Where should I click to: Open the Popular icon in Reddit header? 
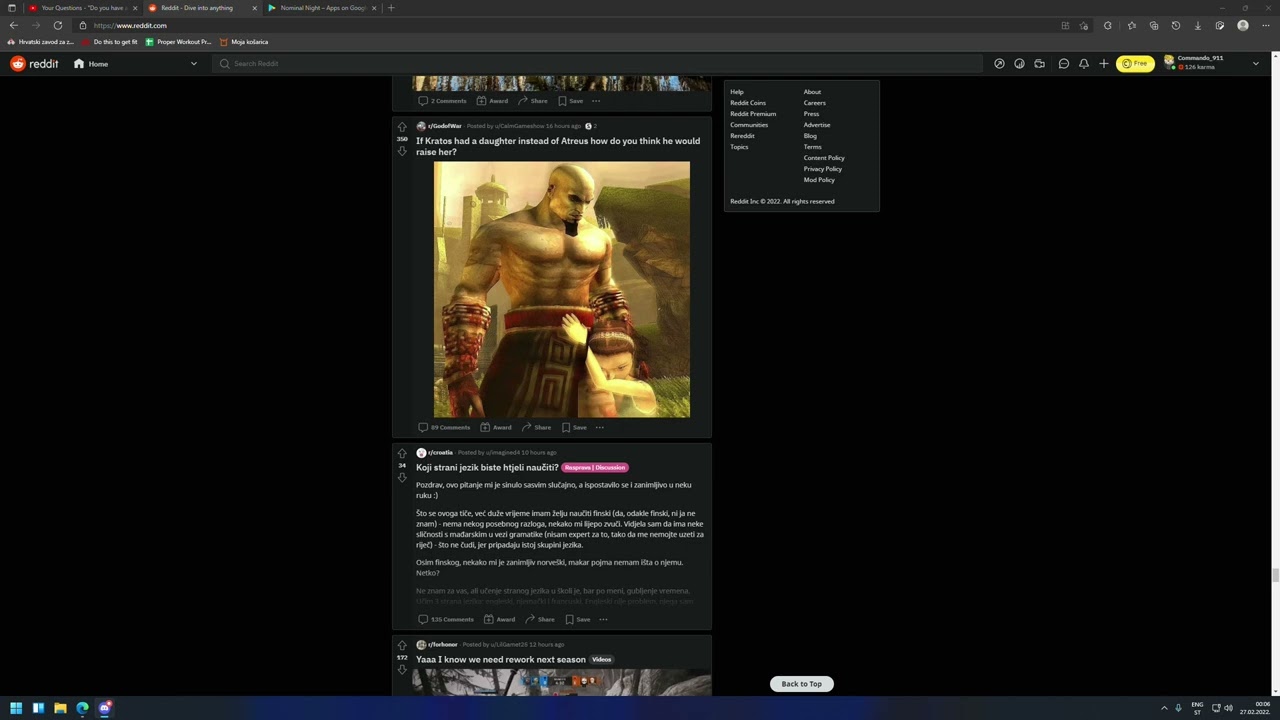(x=999, y=63)
